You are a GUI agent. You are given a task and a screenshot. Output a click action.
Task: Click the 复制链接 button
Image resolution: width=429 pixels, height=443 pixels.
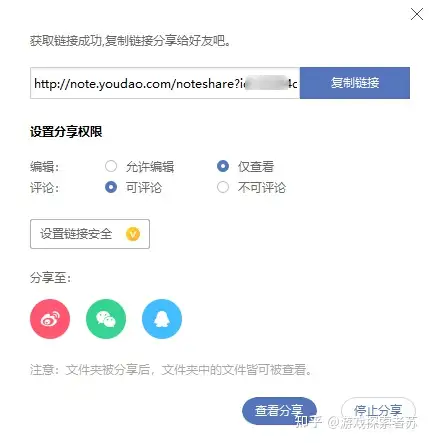pos(355,83)
